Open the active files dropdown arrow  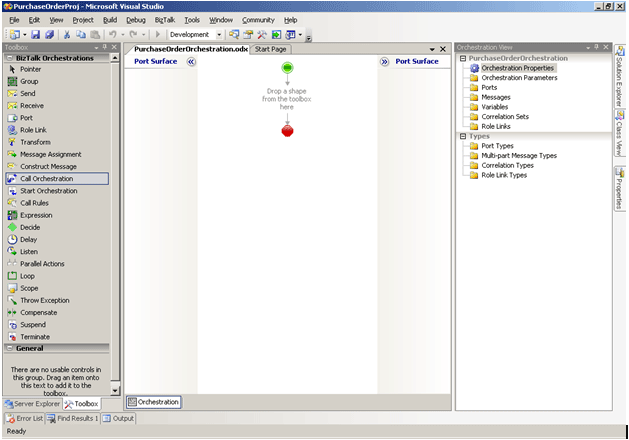tap(432, 49)
